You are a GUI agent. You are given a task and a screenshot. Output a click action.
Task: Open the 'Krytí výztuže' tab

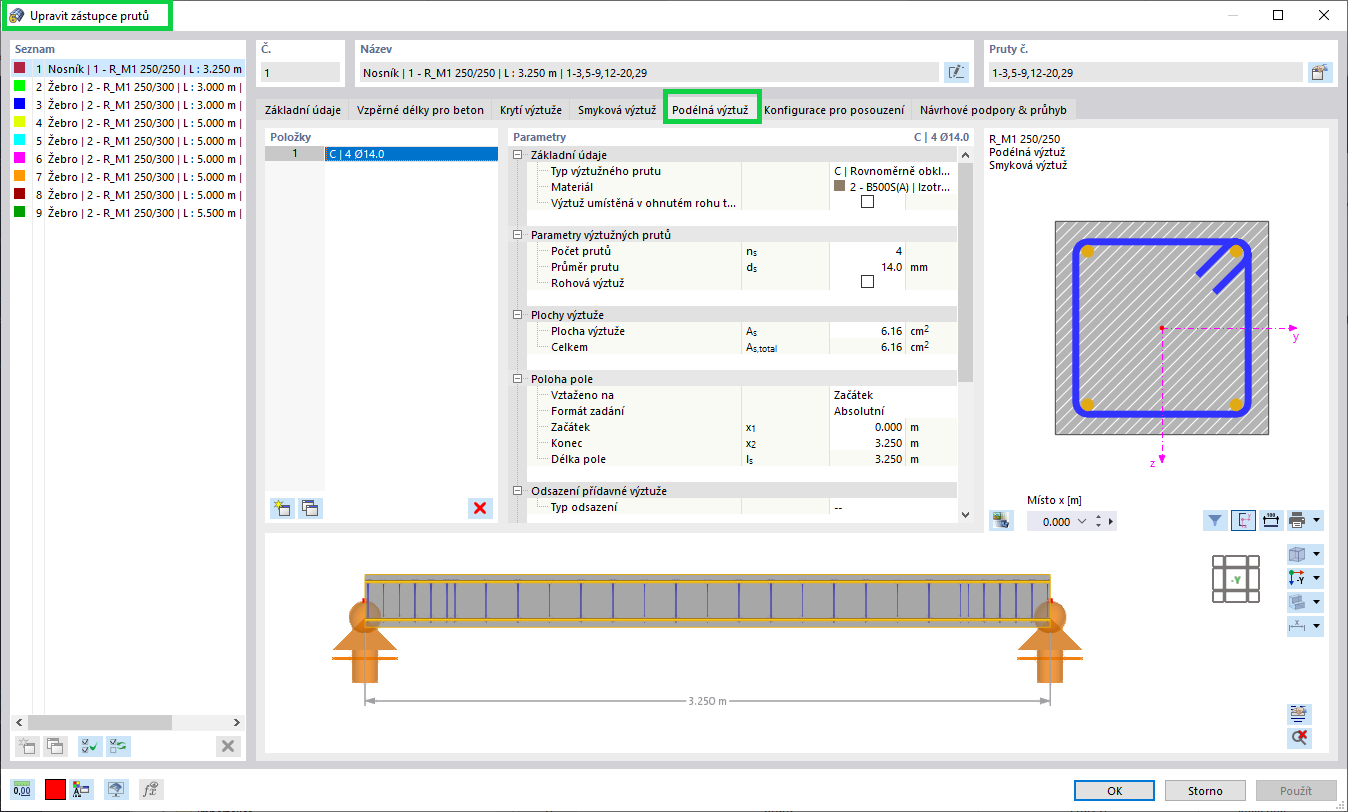(x=531, y=110)
